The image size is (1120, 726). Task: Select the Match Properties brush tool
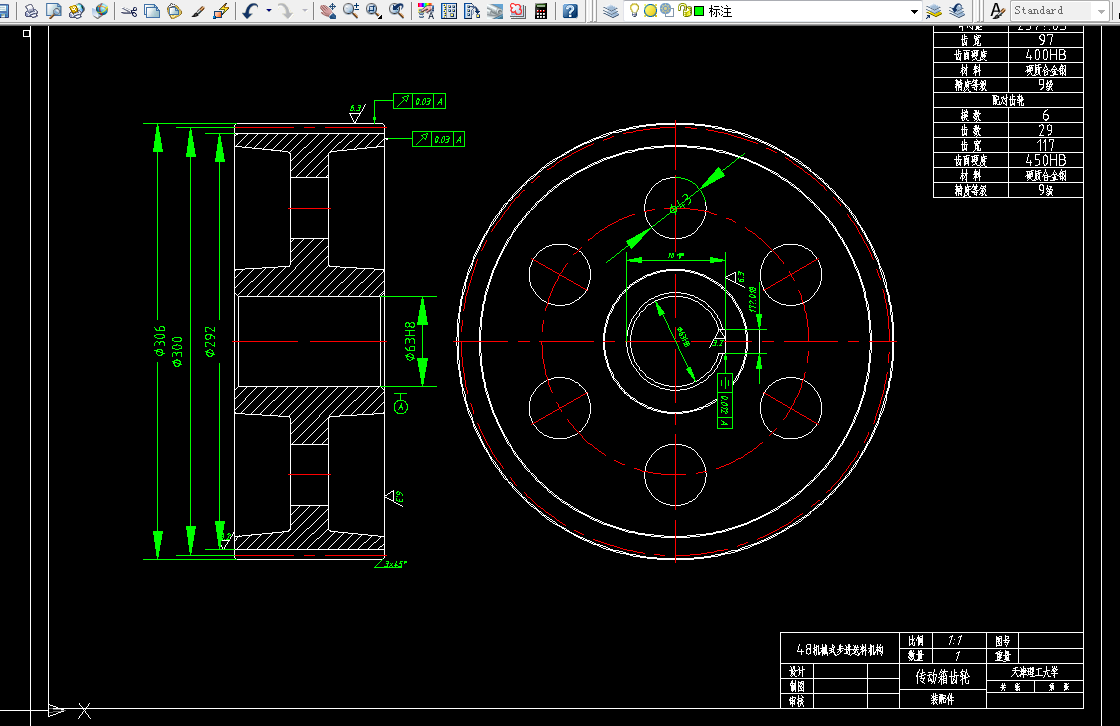pyautogui.click(x=198, y=11)
